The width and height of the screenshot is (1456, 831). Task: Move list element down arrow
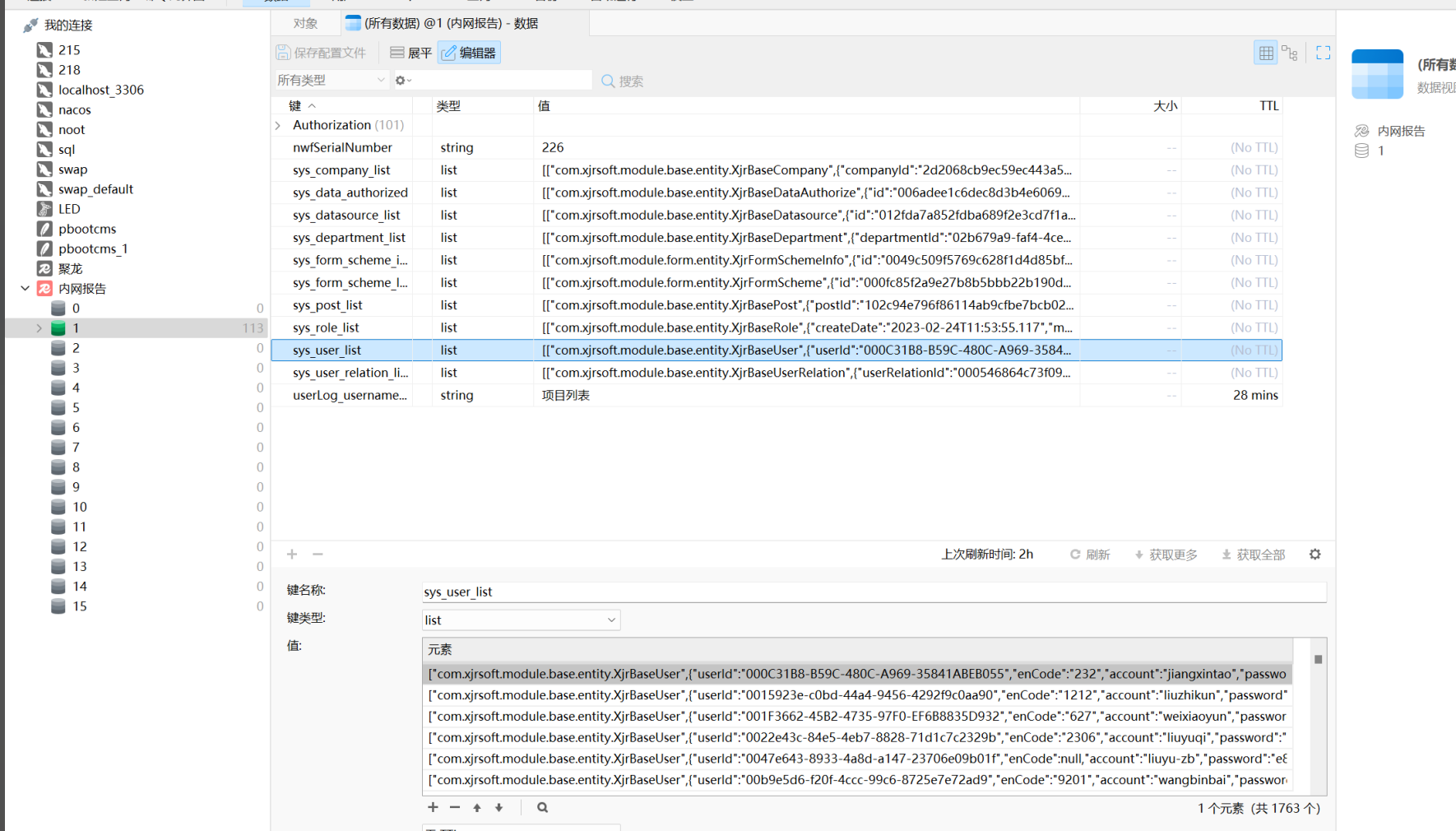498,807
